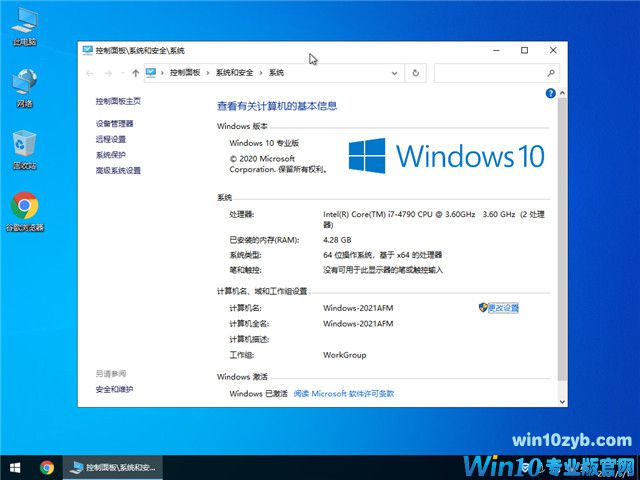Click the 4.28 GB RAM value
The width and height of the screenshot is (640, 480).
[x=337, y=240]
